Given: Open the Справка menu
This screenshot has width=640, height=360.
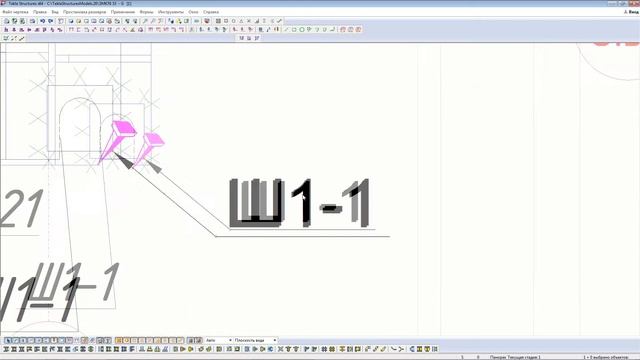Looking at the screenshot, I should click(211, 12).
